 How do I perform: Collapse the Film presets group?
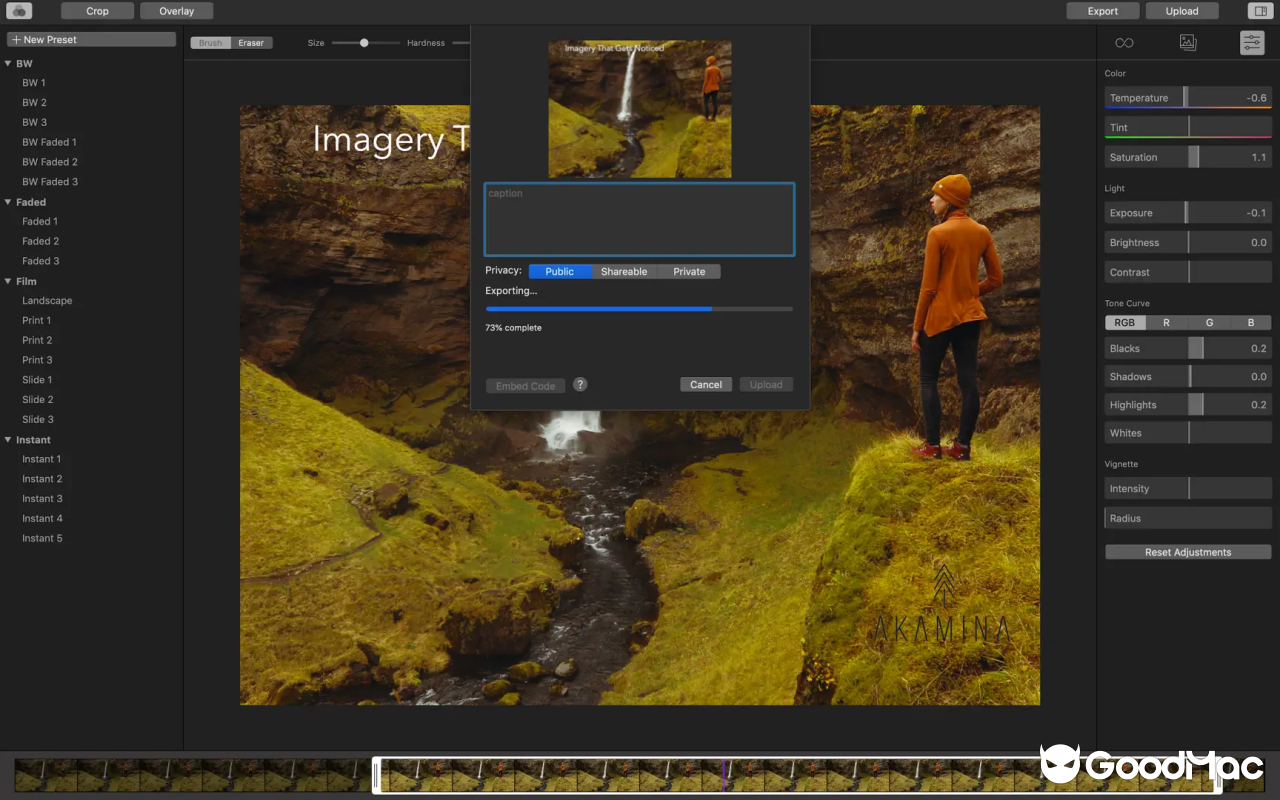pyautogui.click(x=8, y=281)
